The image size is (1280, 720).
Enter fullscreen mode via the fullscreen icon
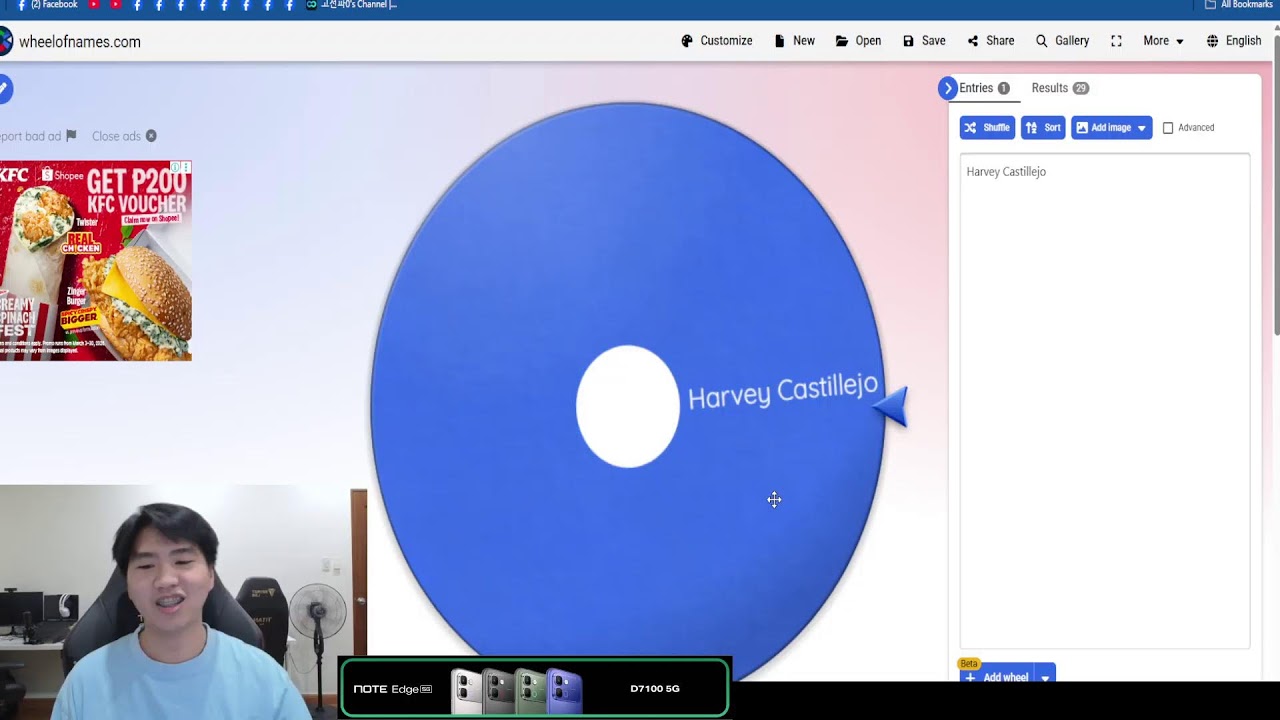[1116, 41]
